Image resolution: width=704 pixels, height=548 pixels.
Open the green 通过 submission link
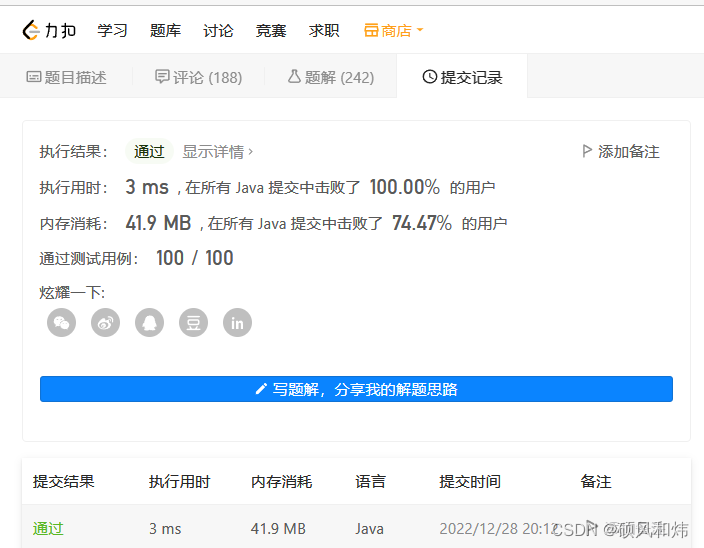point(48,529)
